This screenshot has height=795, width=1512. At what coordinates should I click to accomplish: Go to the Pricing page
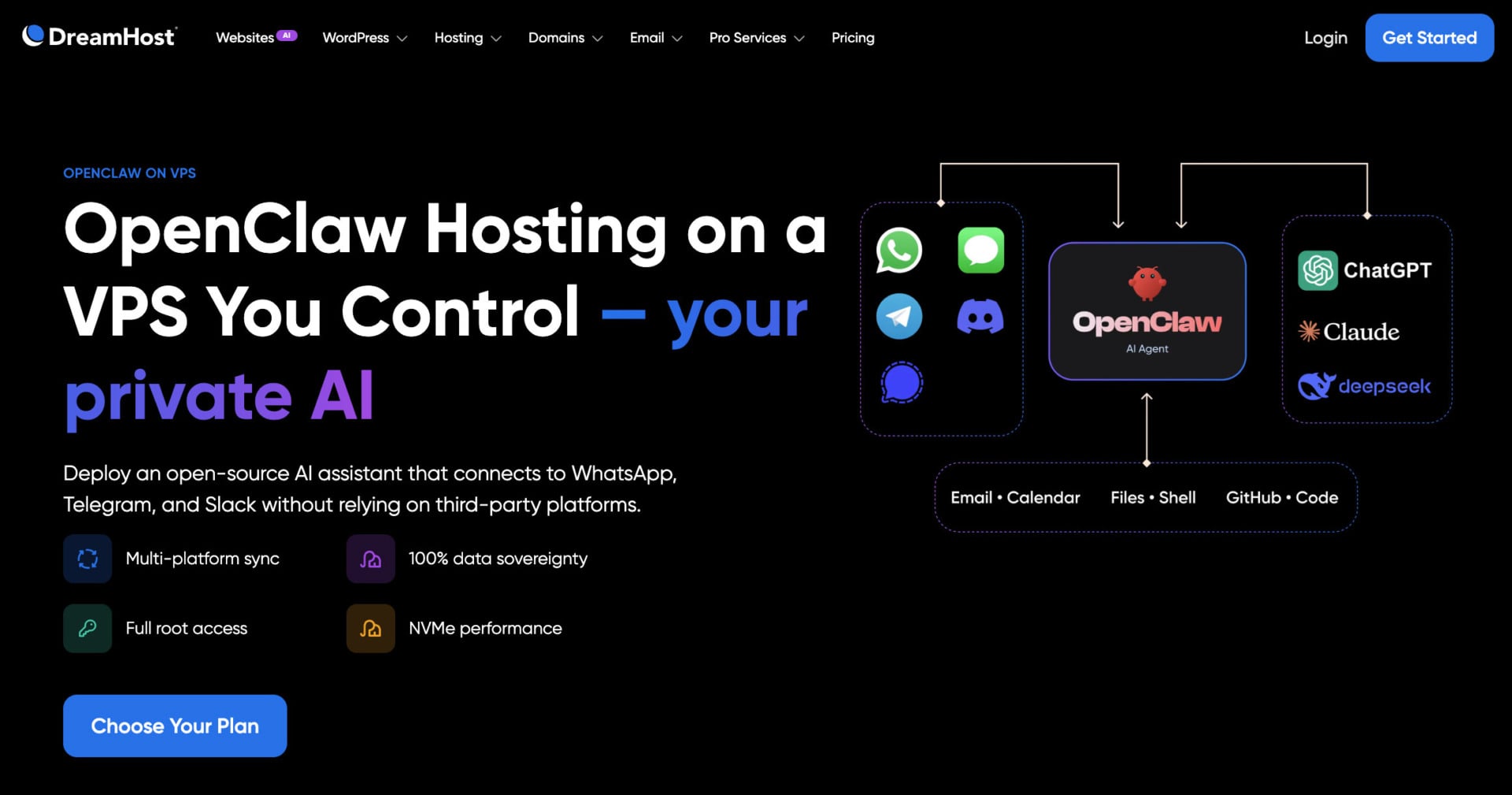(853, 38)
